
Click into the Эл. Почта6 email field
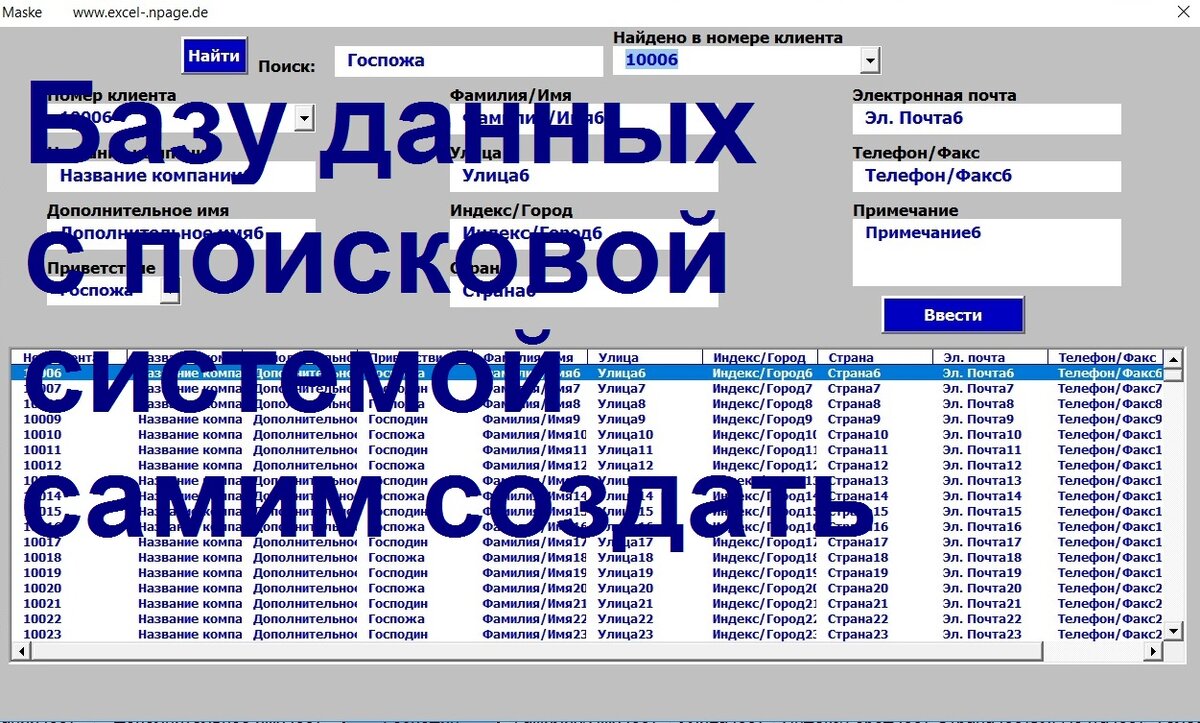point(986,119)
